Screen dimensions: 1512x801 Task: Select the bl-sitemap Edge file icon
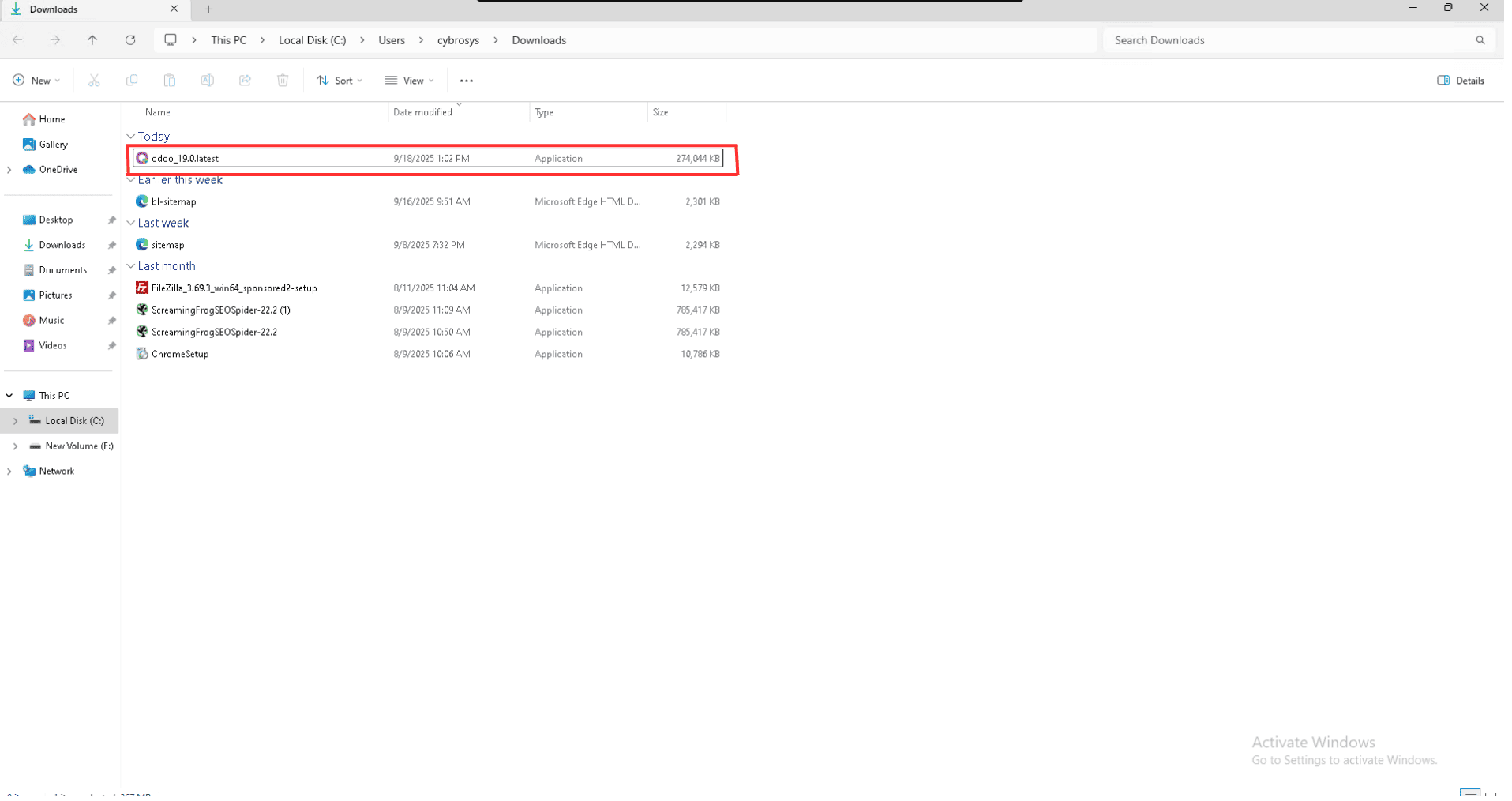tap(143, 202)
